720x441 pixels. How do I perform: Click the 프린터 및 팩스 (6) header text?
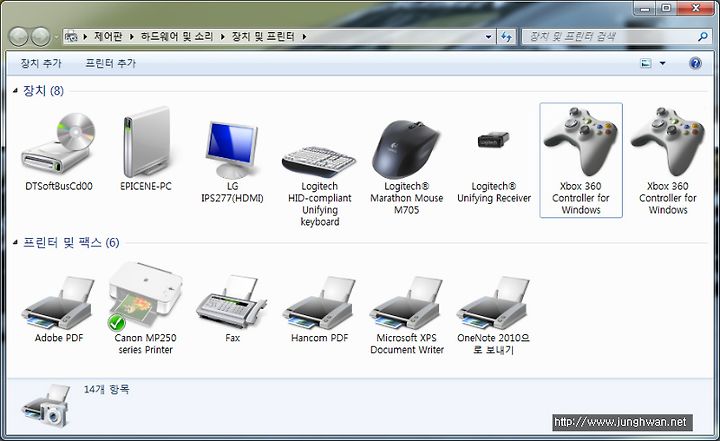[71, 242]
